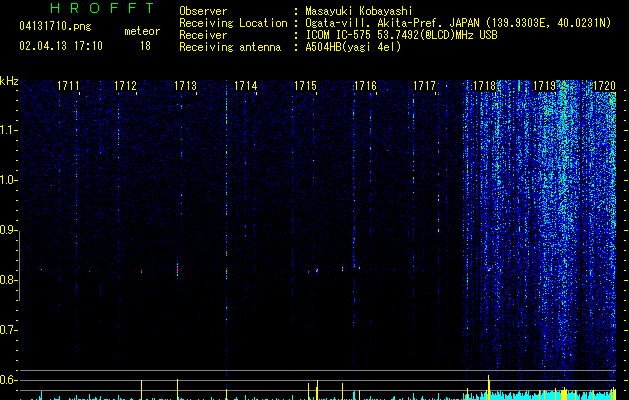
Task: Click the 'Observer' field label
Action: click(203, 11)
